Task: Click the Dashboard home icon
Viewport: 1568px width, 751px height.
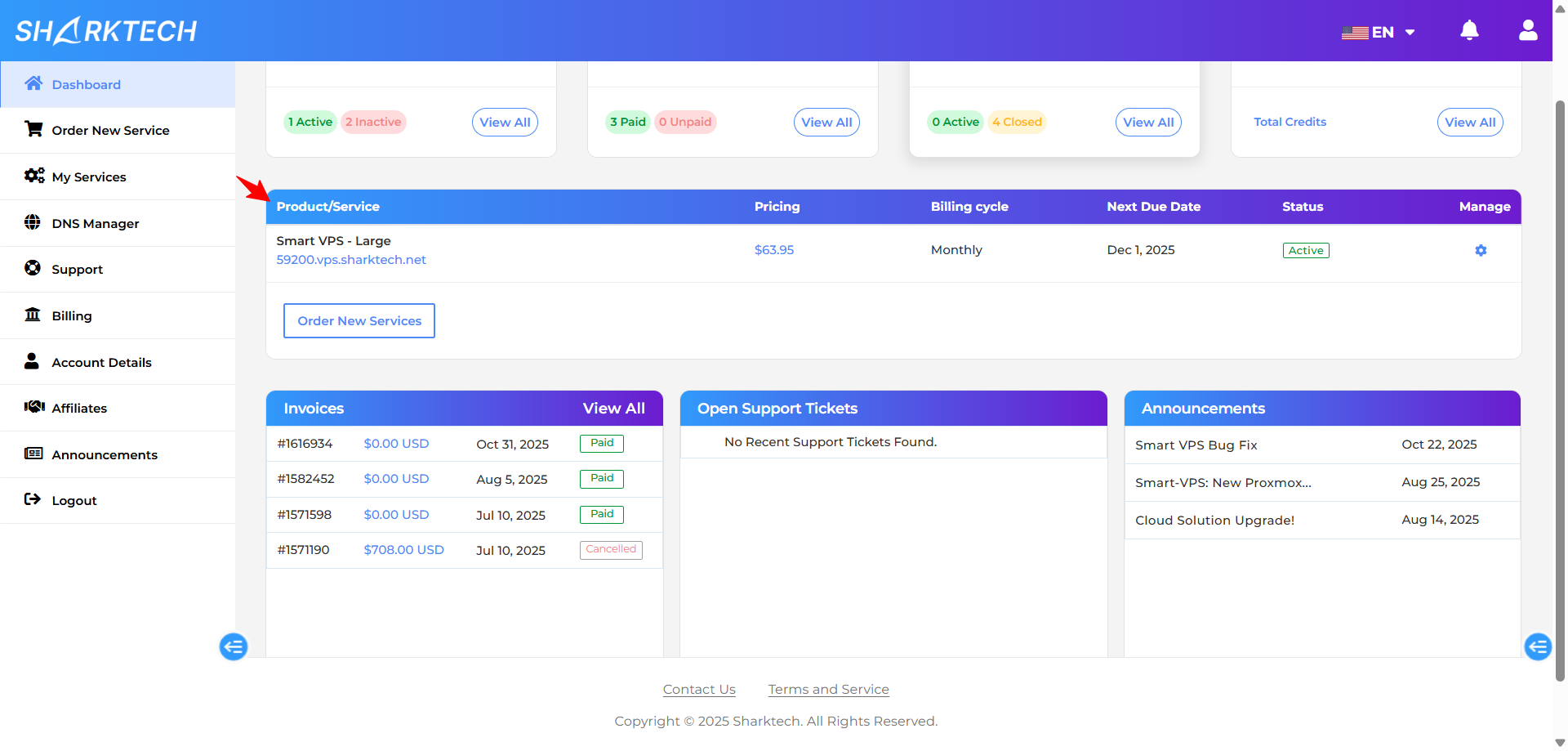Action: point(33,83)
